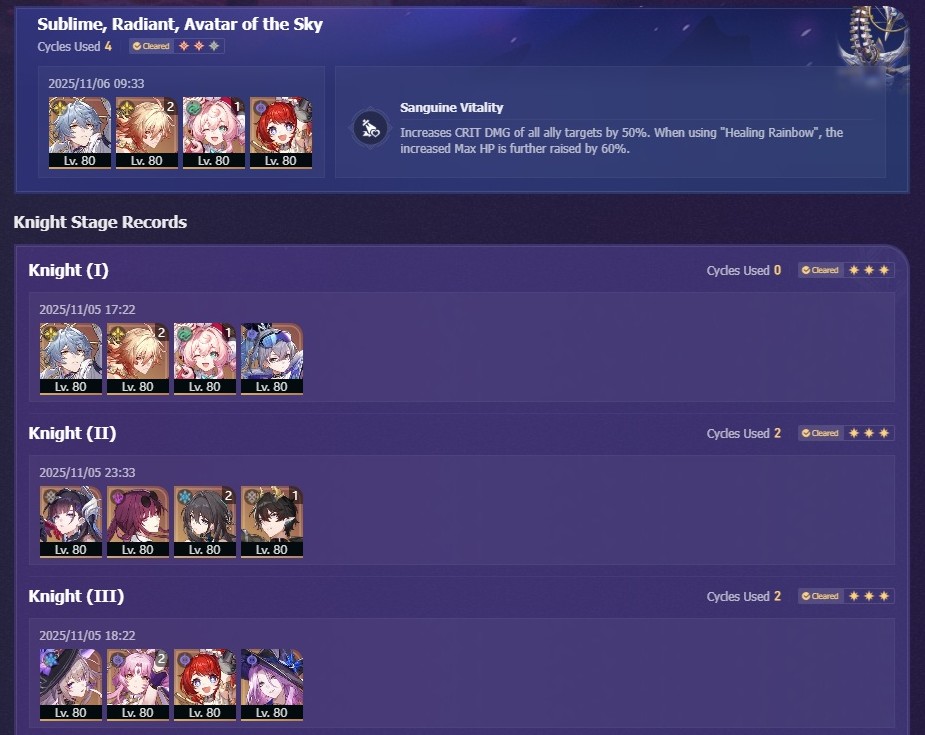The height and width of the screenshot is (735, 925).
Task: Select the first character portrait in Knight (II) team
Action: click(71, 521)
